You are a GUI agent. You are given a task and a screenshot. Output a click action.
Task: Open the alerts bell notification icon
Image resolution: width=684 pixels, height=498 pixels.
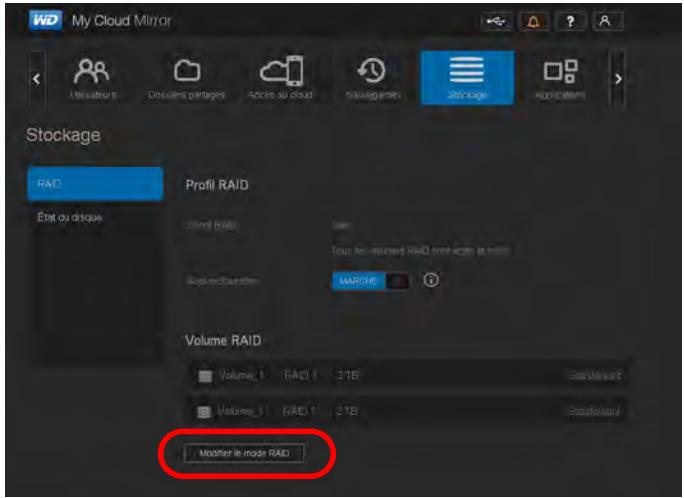tap(533, 21)
